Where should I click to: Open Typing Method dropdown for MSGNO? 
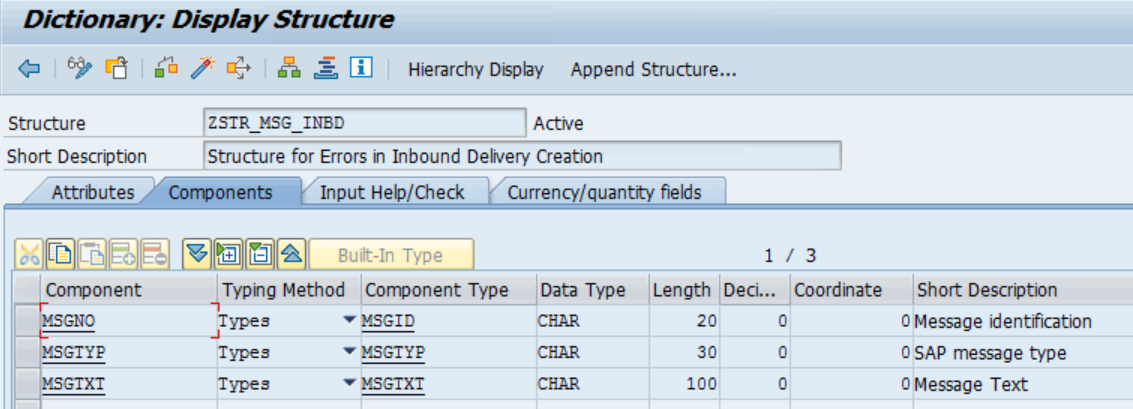point(350,320)
